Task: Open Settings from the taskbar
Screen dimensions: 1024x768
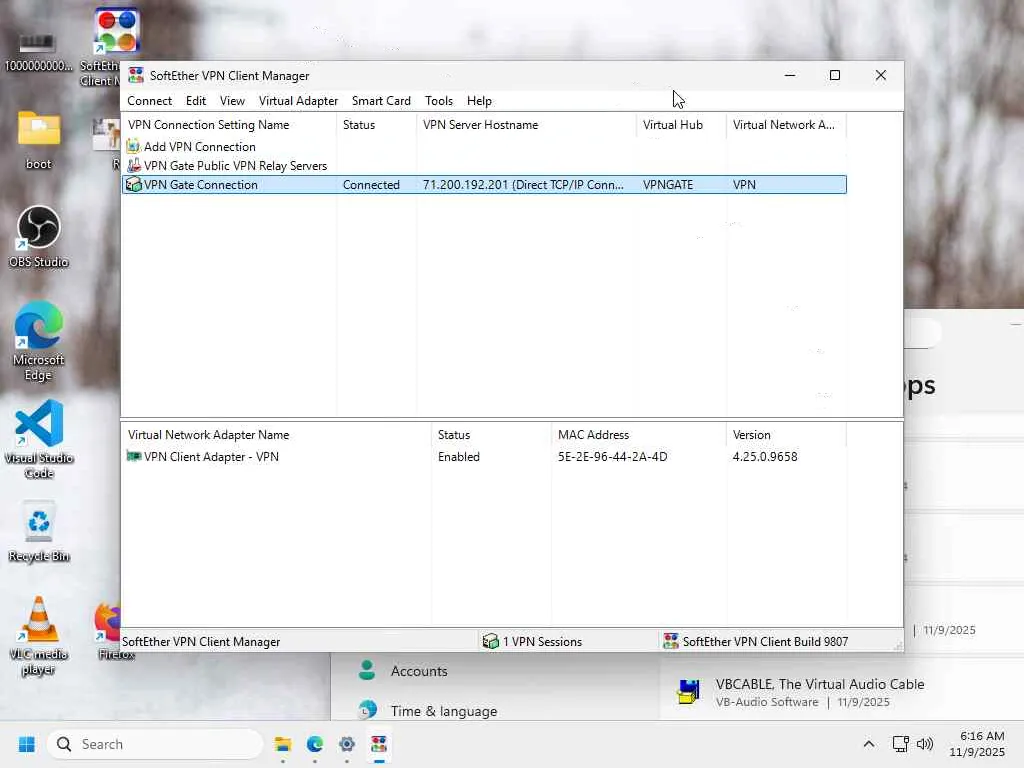Action: pyautogui.click(x=347, y=744)
